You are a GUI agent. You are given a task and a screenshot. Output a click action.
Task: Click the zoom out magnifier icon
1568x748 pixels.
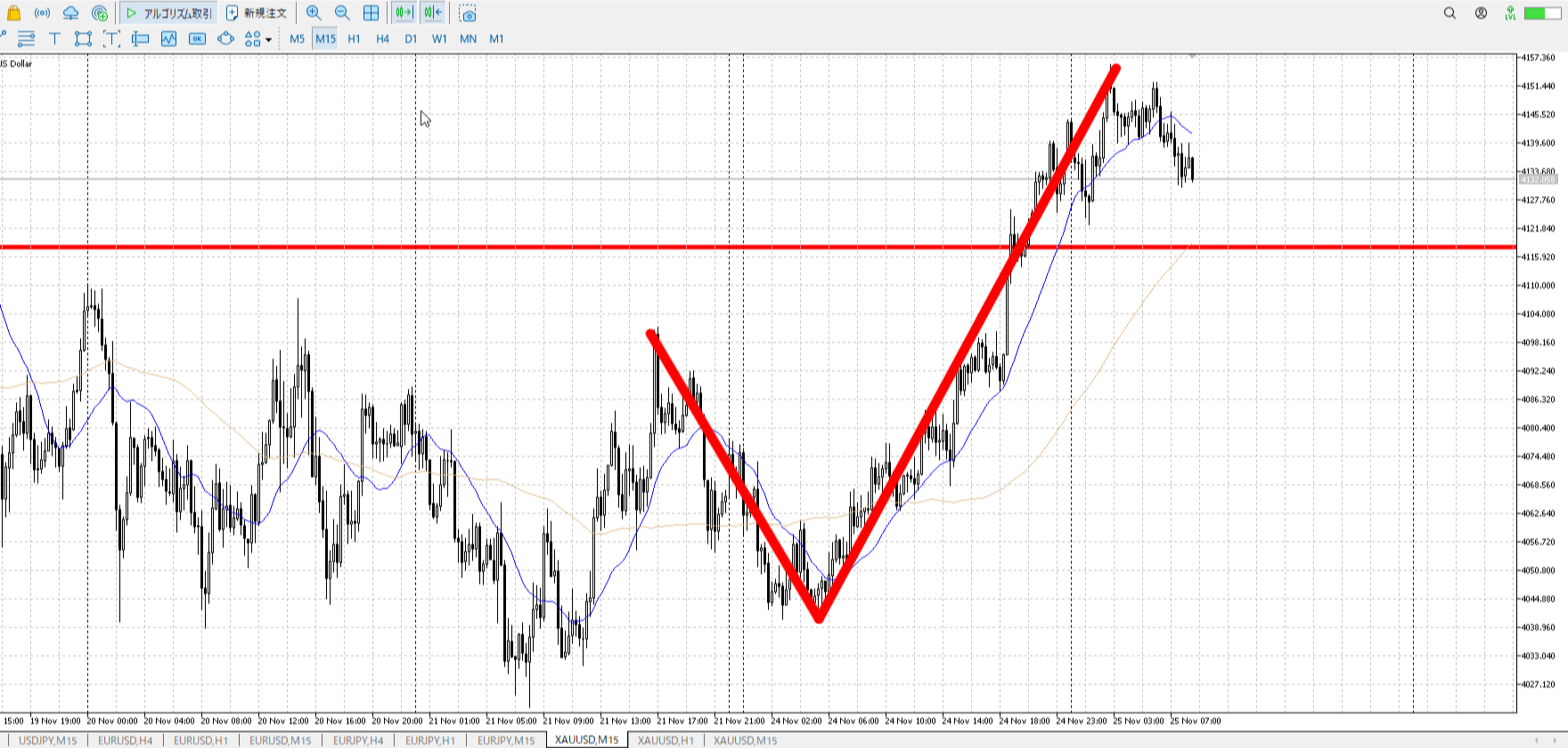[342, 12]
